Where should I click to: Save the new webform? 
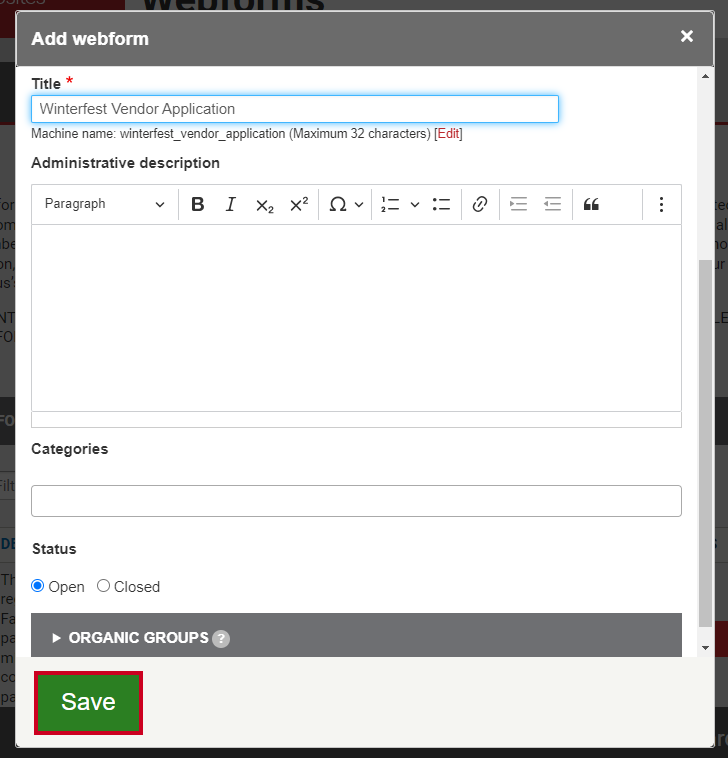(88, 702)
